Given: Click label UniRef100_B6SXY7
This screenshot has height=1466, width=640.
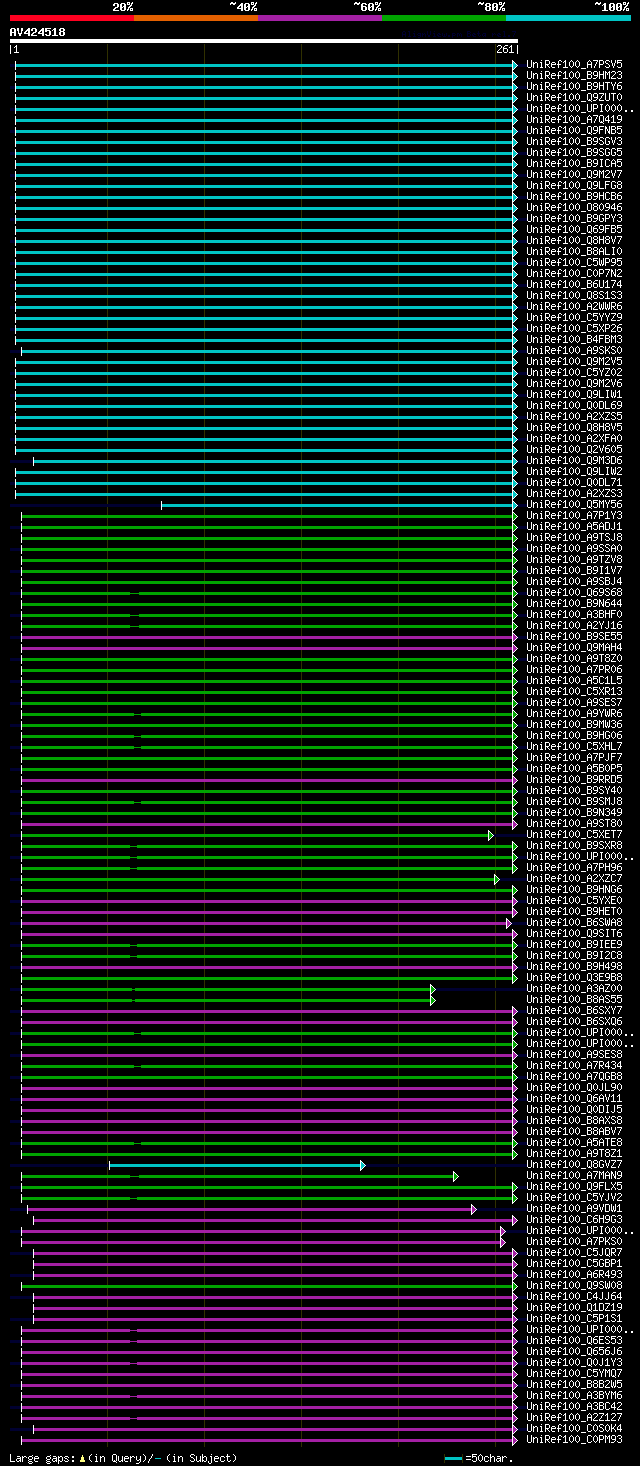Looking at the screenshot, I should click(574, 1010).
